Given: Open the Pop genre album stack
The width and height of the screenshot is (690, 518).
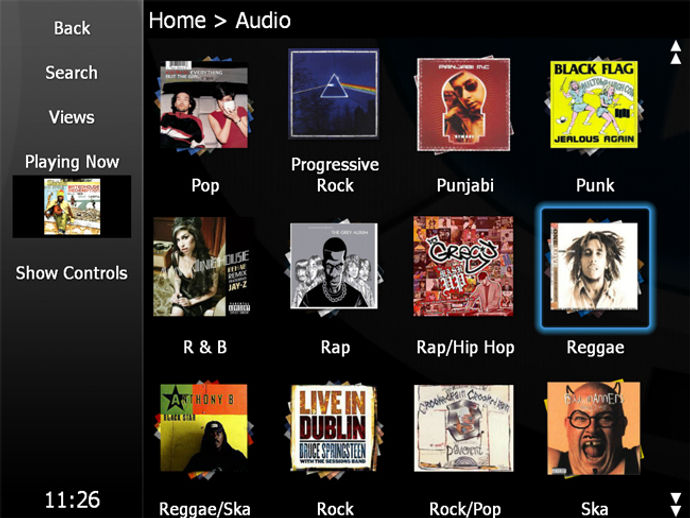Looking at the screenshot, I should 204,106.
